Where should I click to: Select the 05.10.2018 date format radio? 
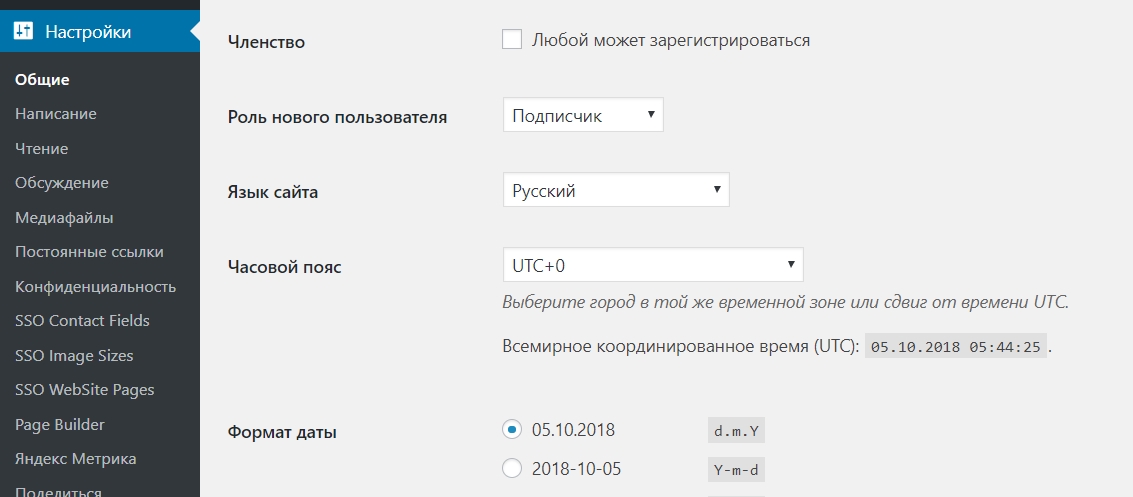click(x=512, y=430)
